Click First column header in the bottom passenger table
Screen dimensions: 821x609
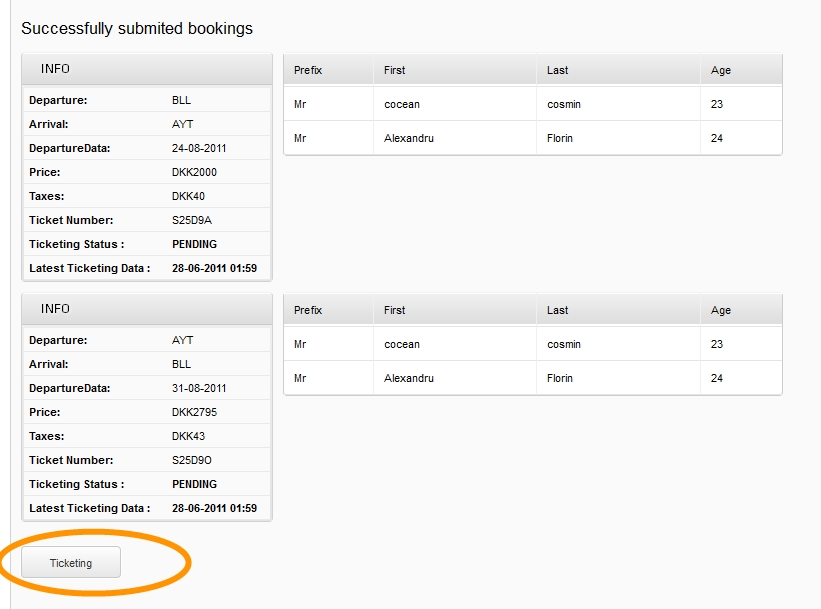(395, 310)
